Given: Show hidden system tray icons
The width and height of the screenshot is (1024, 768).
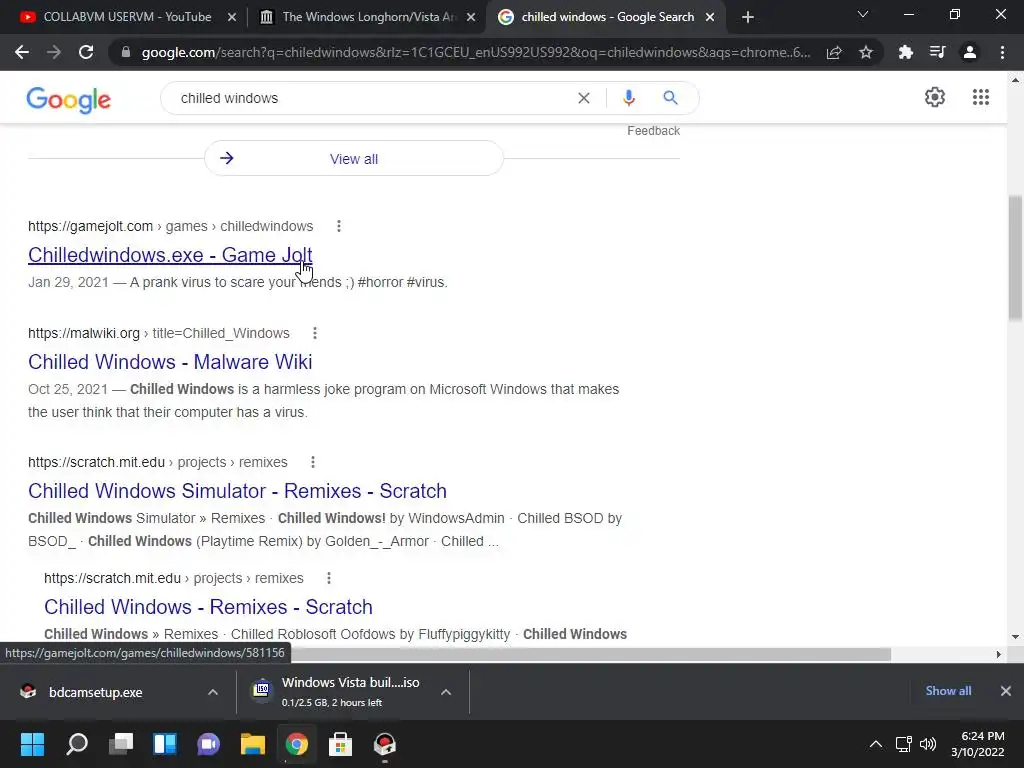Looking at the screenshot, I should pyautogui.click(x=876, y=744).
